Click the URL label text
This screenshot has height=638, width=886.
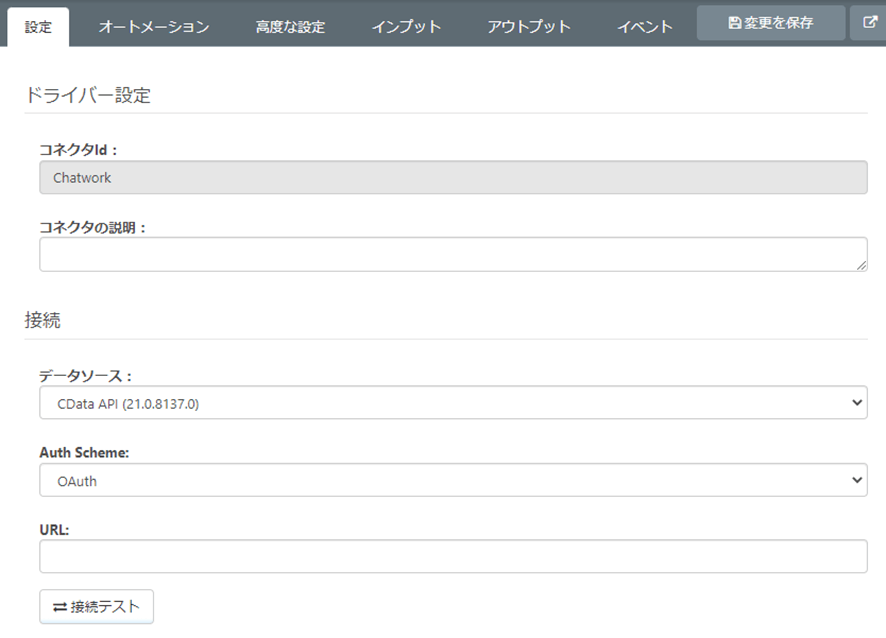click(54, 529)
